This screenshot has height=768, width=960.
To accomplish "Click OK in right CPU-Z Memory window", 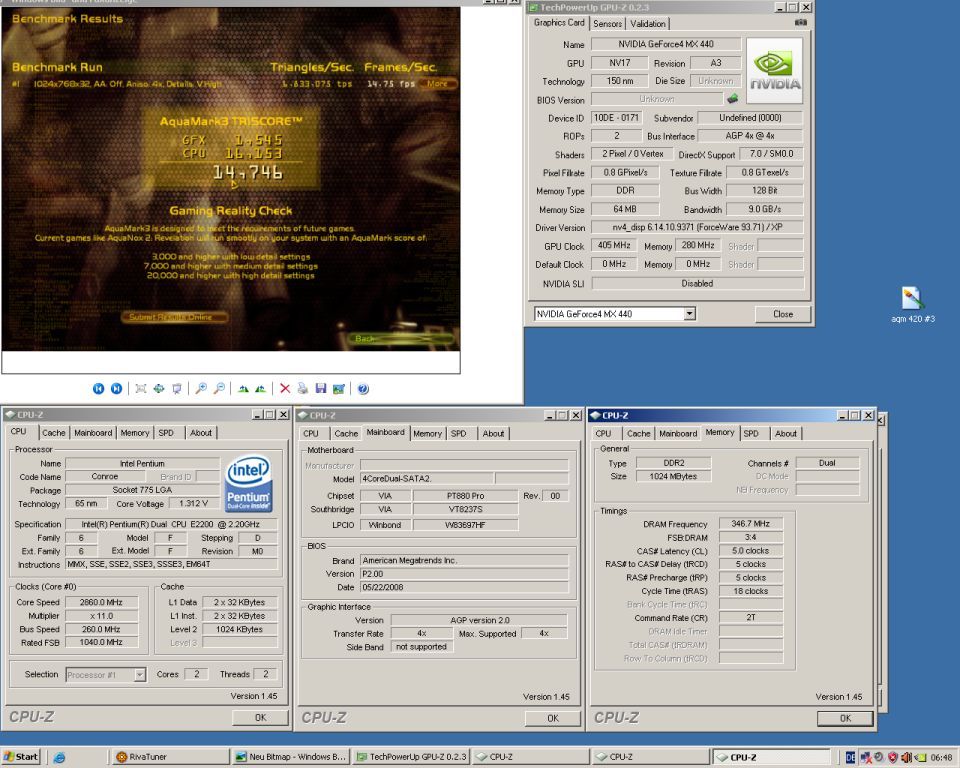I will [845, 718].
